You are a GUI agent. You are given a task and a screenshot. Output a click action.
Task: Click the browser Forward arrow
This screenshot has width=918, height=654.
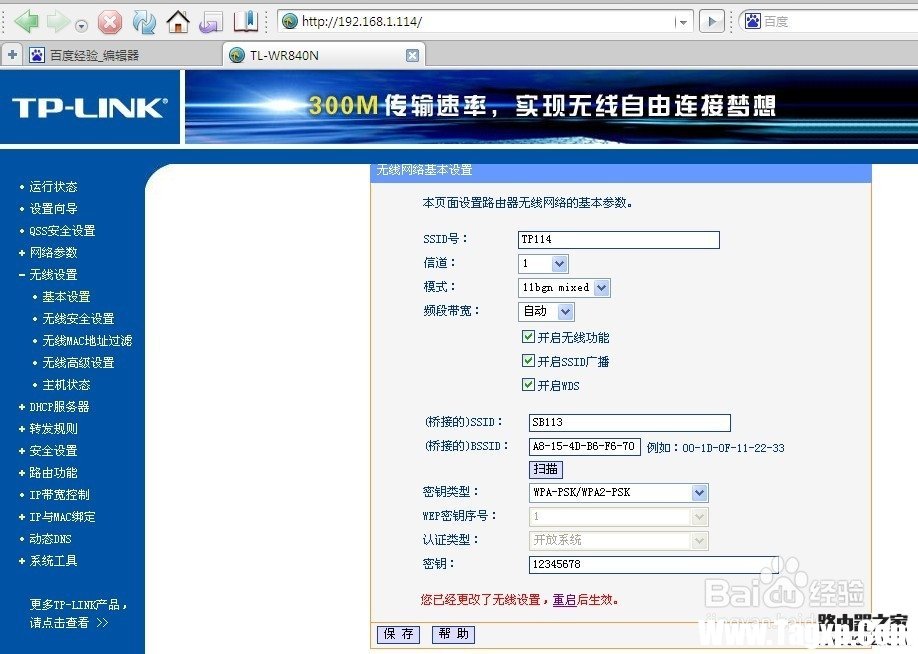tap(57, 22)
